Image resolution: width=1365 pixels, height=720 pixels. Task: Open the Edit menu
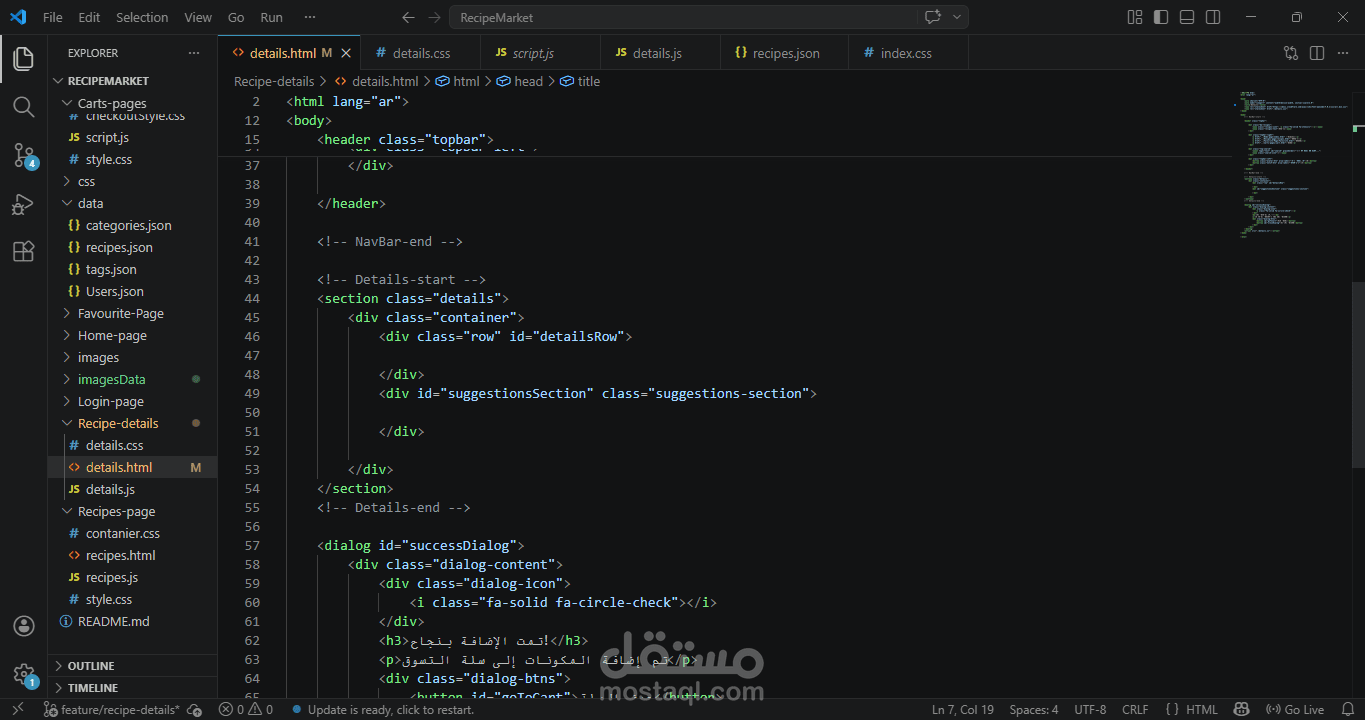pos(89,17)
